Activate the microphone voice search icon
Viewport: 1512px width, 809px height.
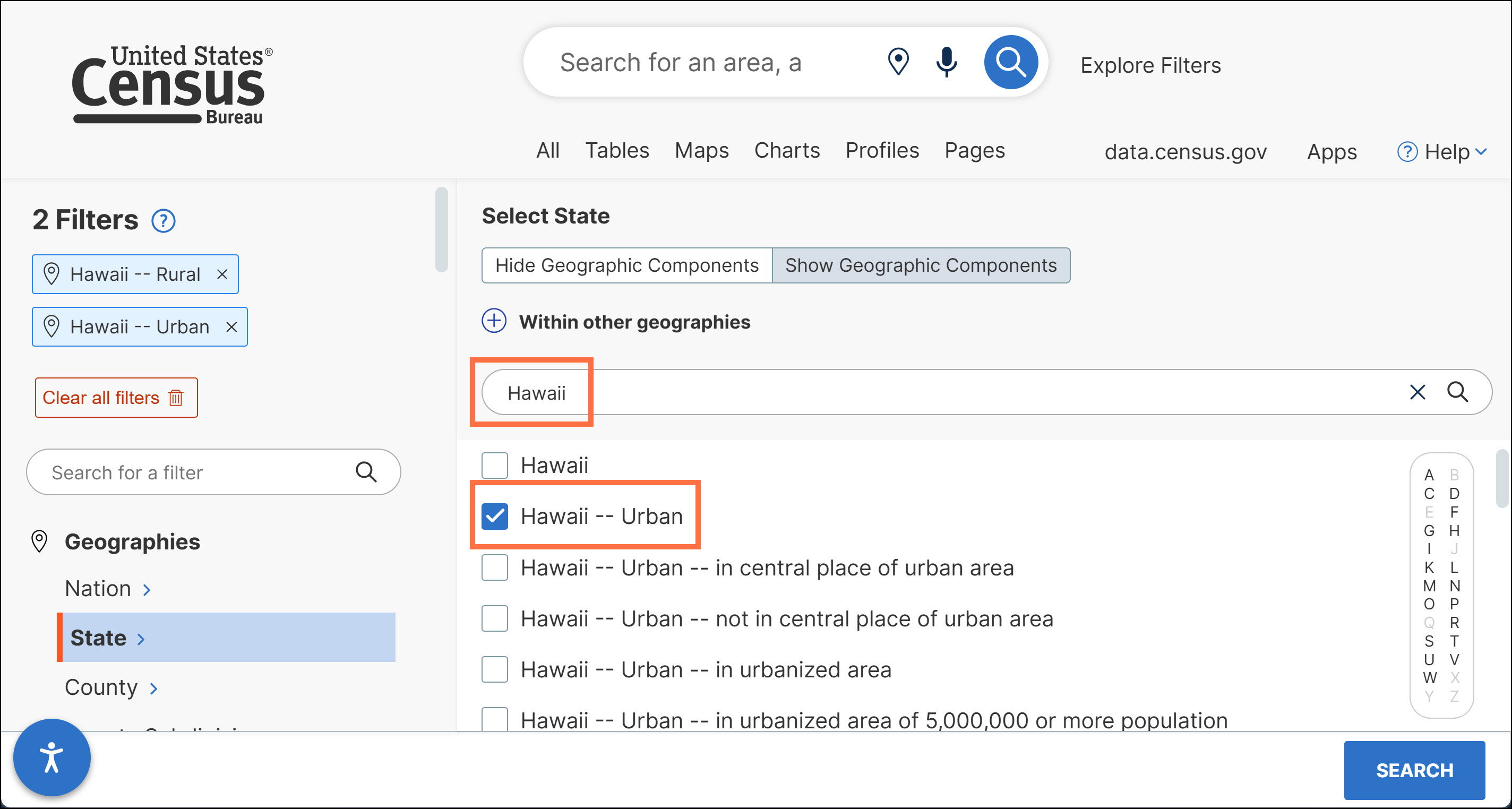tap(946, 62)
